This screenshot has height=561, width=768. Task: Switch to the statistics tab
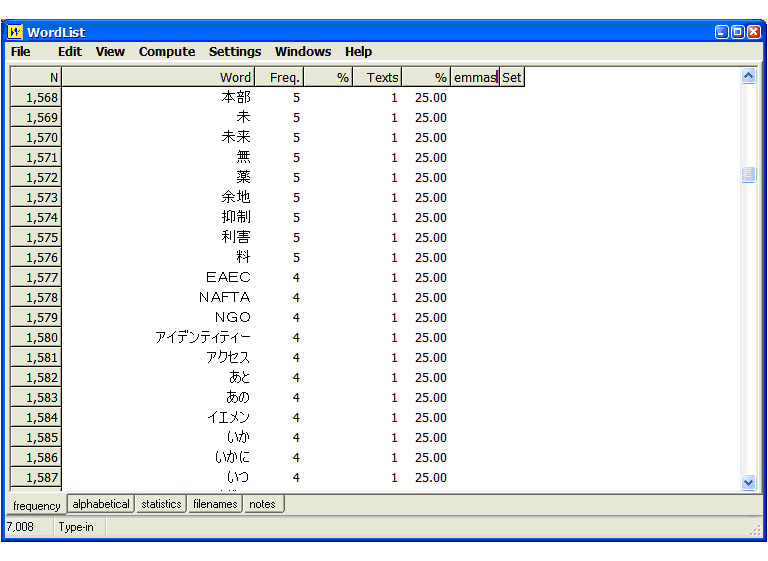161,504
